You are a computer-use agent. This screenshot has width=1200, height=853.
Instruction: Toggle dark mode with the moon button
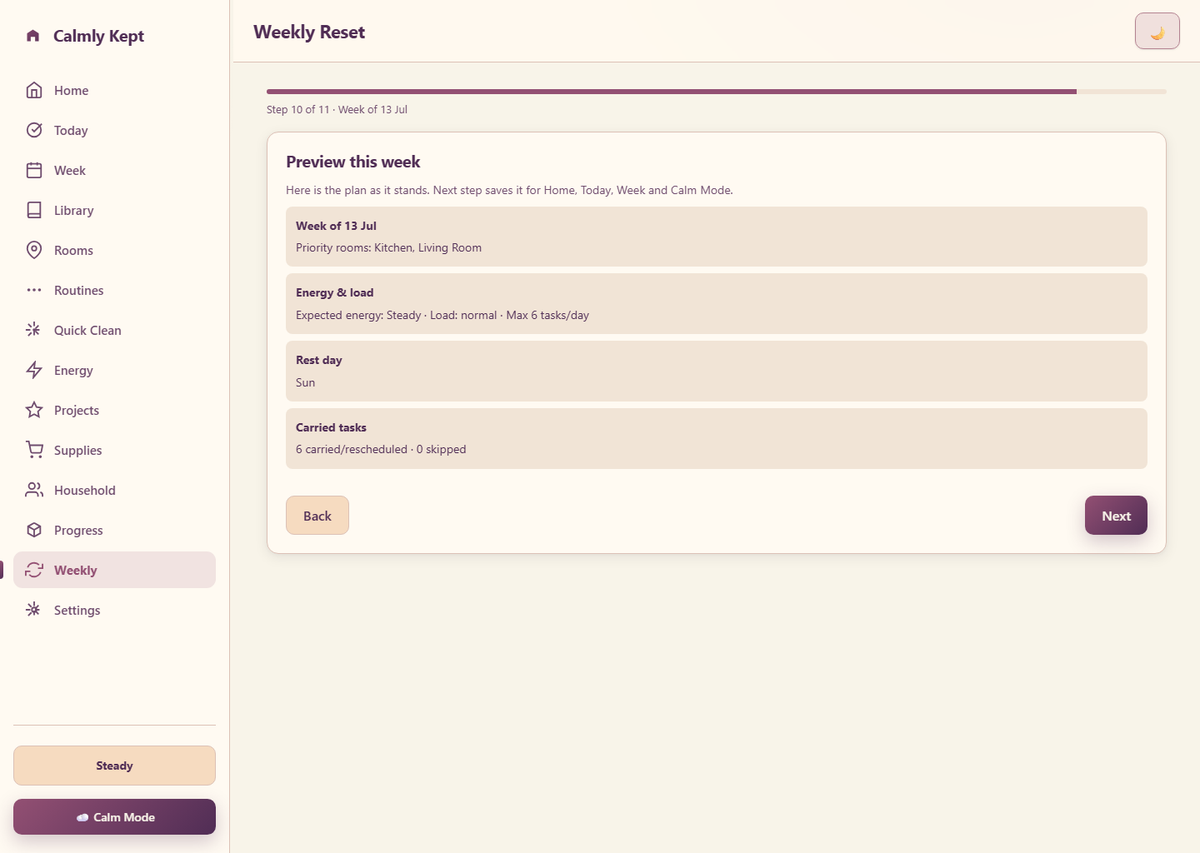point(1157,31)
